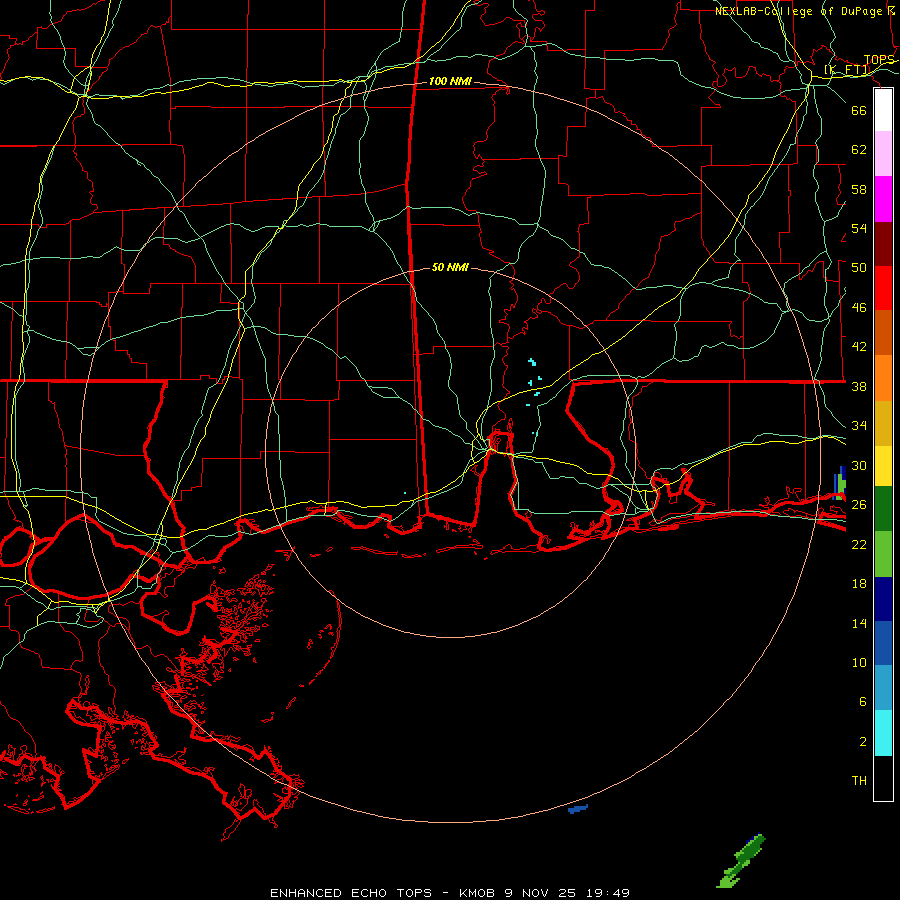Click the '14' legend value

pyautogui.click(x=859, y=623)
